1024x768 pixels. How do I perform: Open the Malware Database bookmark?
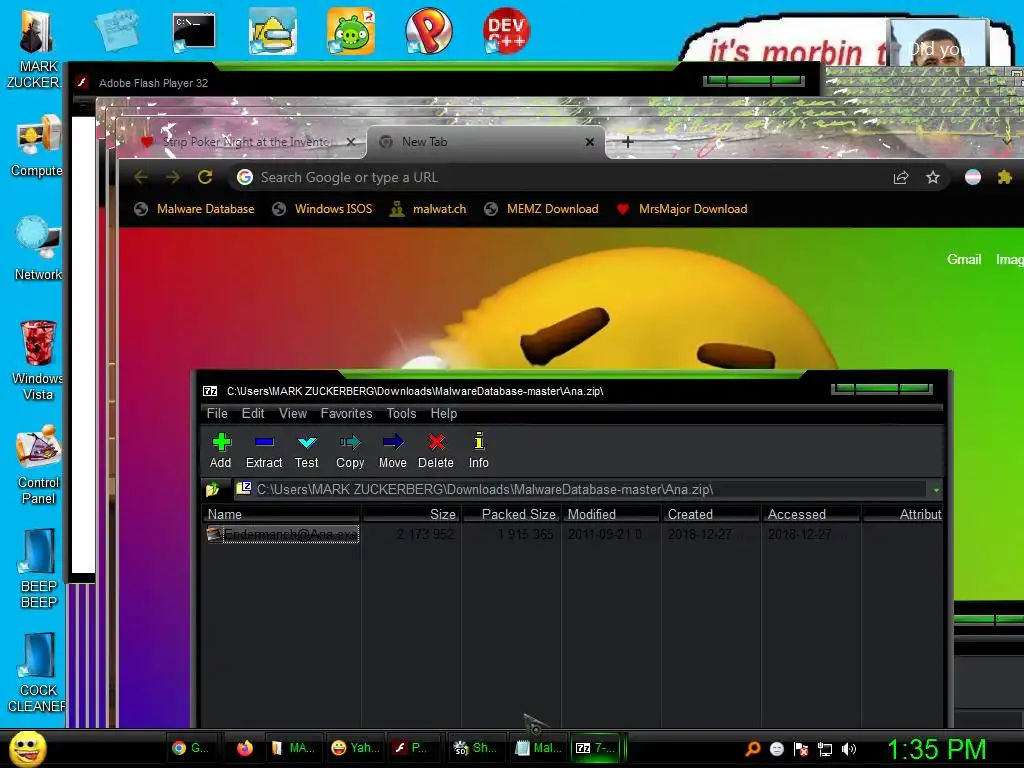pos(194,209)
